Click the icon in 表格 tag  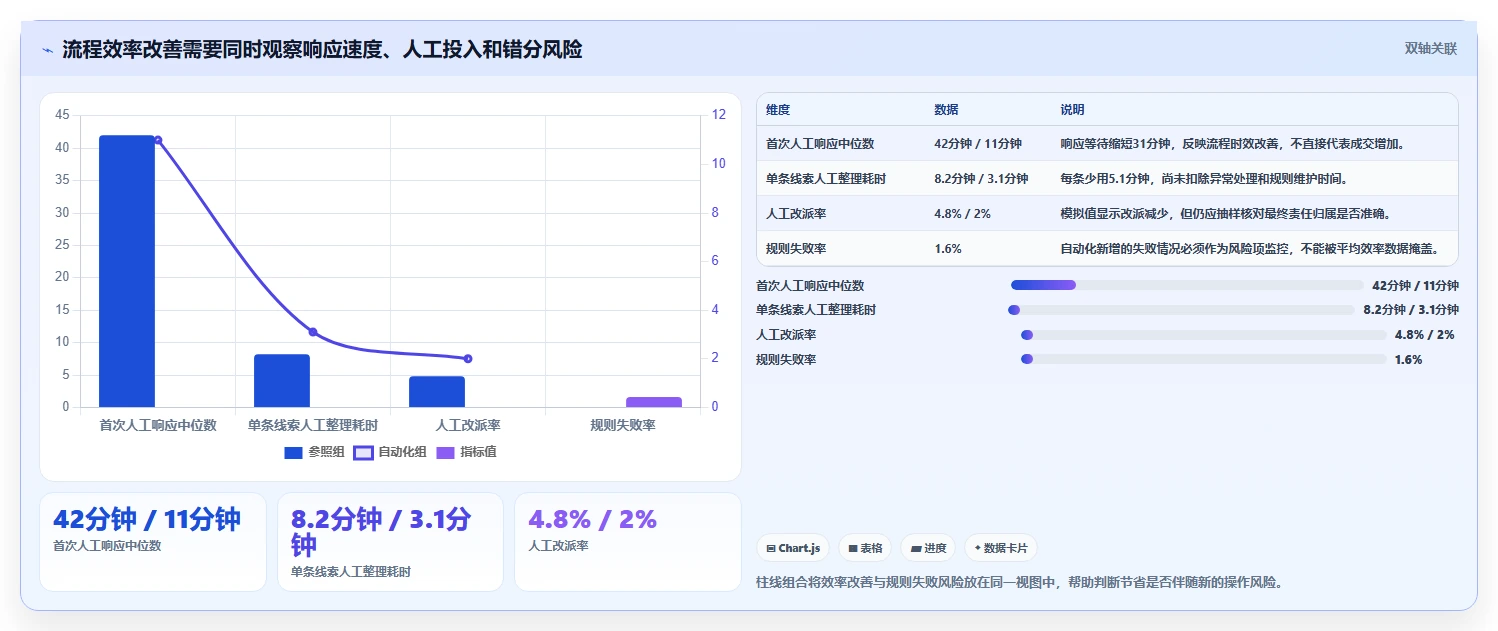[852, 548]
